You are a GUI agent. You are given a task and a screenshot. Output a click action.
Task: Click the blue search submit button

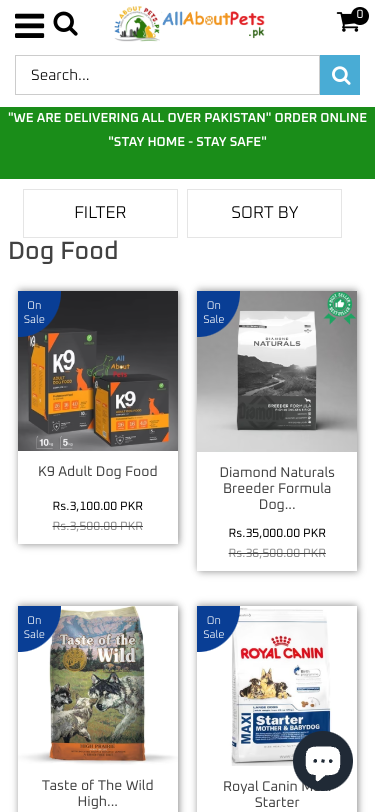tap(340, 75)
